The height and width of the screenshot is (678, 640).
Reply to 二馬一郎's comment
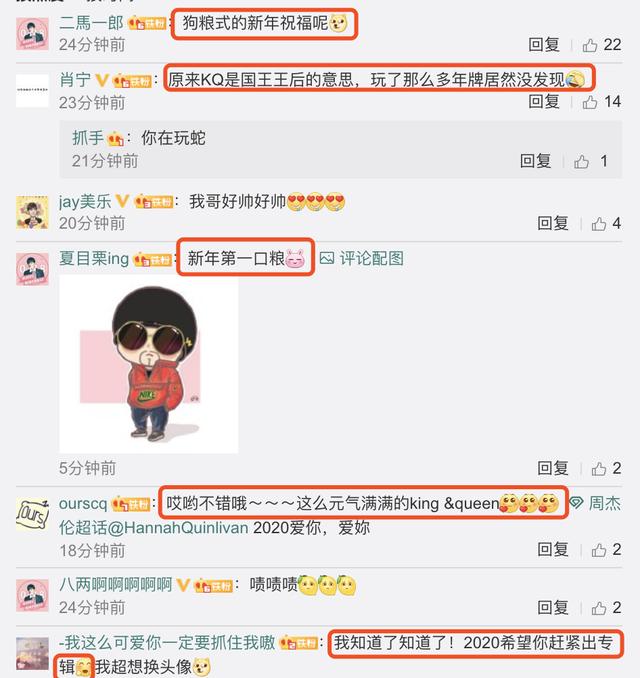tap(544, 45)
